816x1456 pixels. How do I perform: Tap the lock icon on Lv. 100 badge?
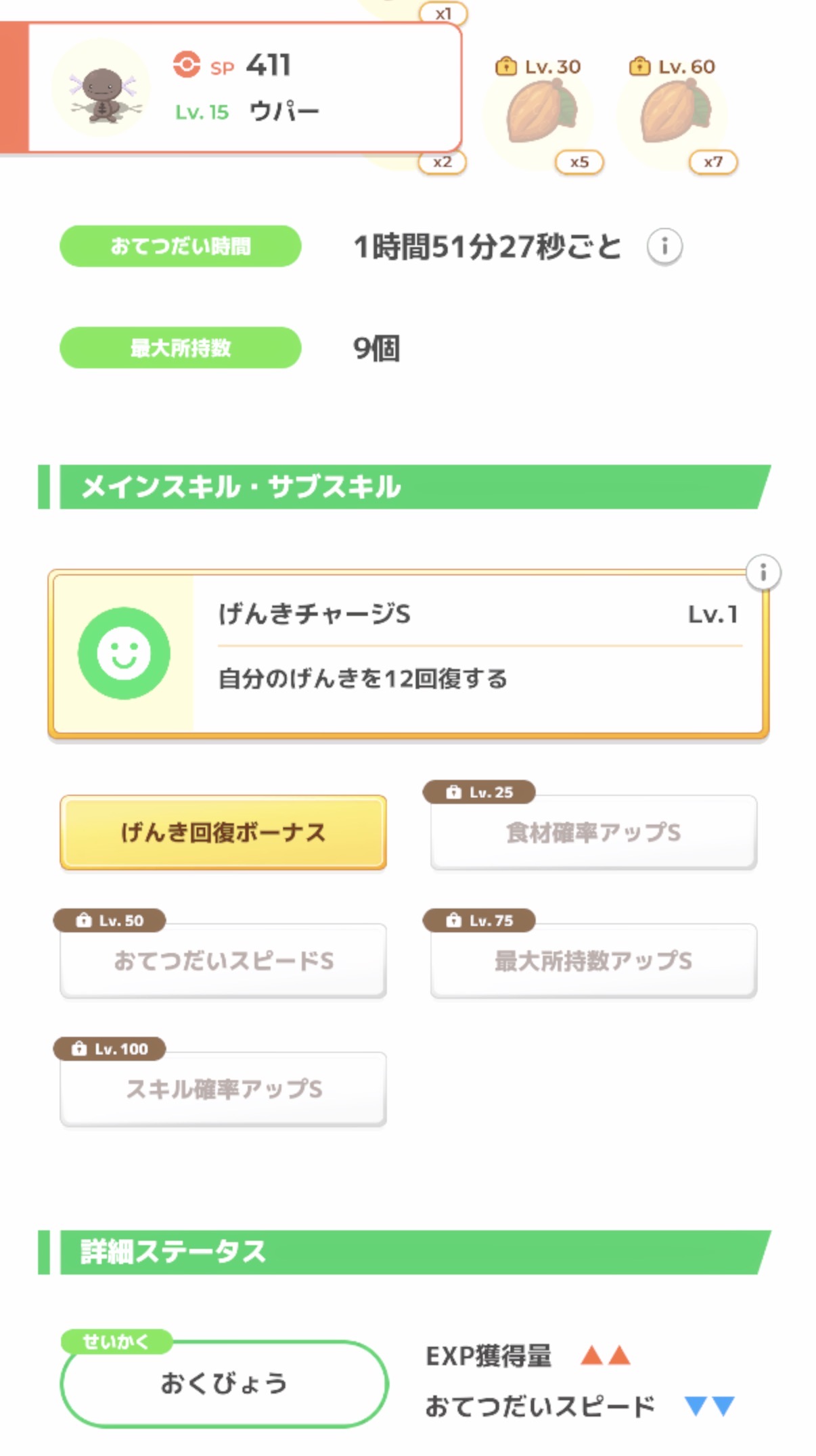pos(79,1048)
